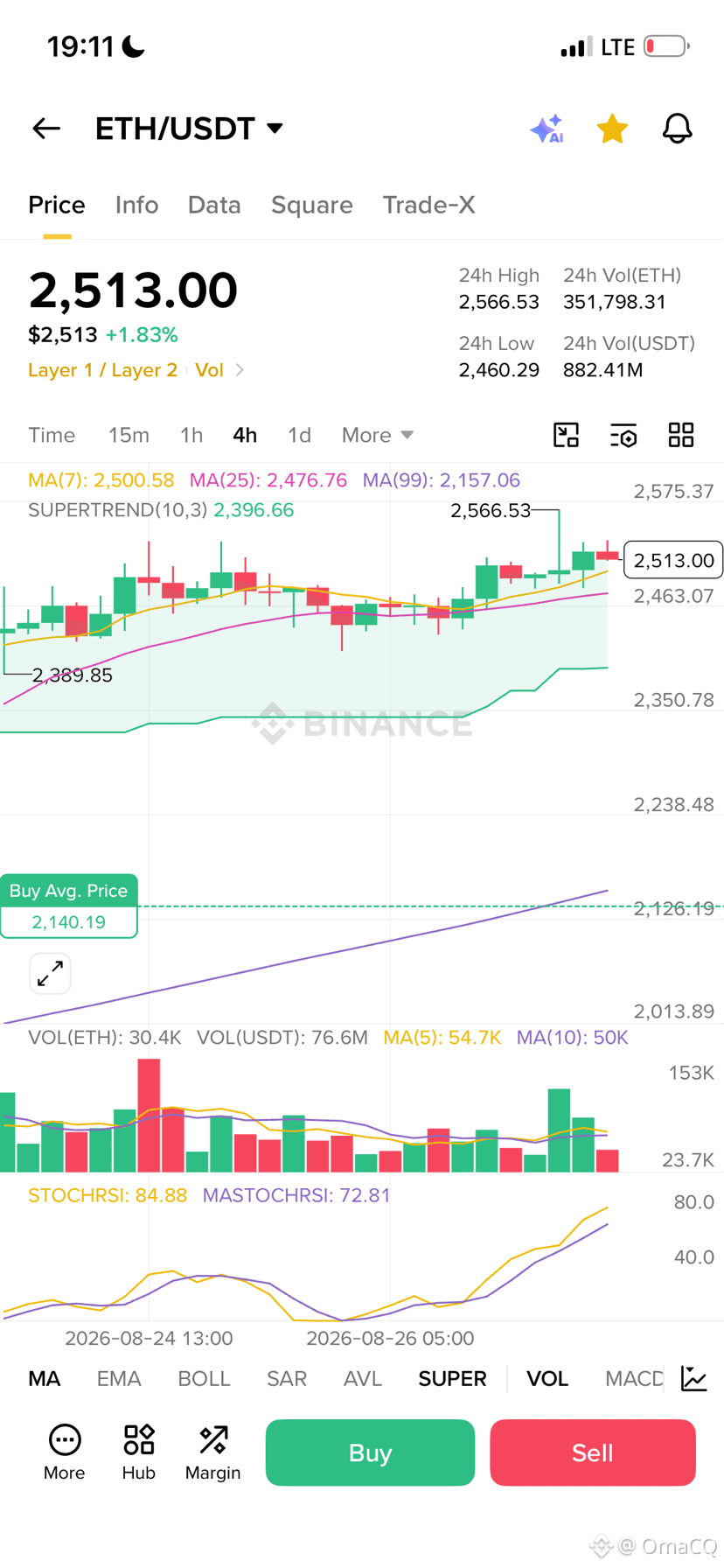Image resolution: width=724 pixels, height=1568 pixels.
Task: Switch to the Square tab
Action: 312,205
